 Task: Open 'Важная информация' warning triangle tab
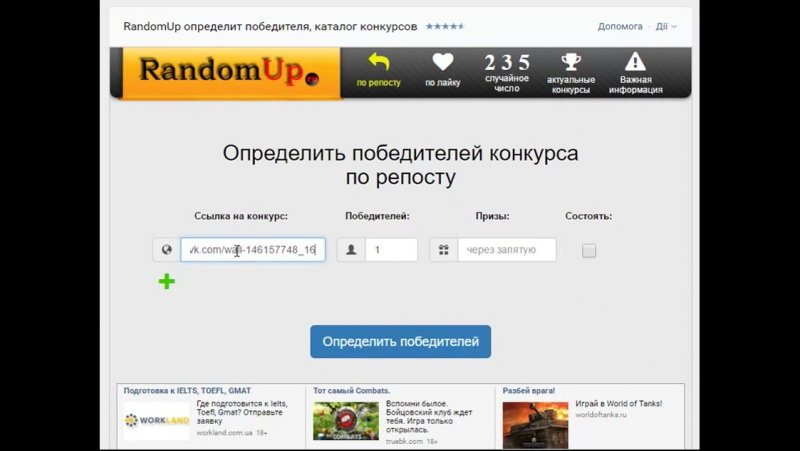click(x=635, y=73)
